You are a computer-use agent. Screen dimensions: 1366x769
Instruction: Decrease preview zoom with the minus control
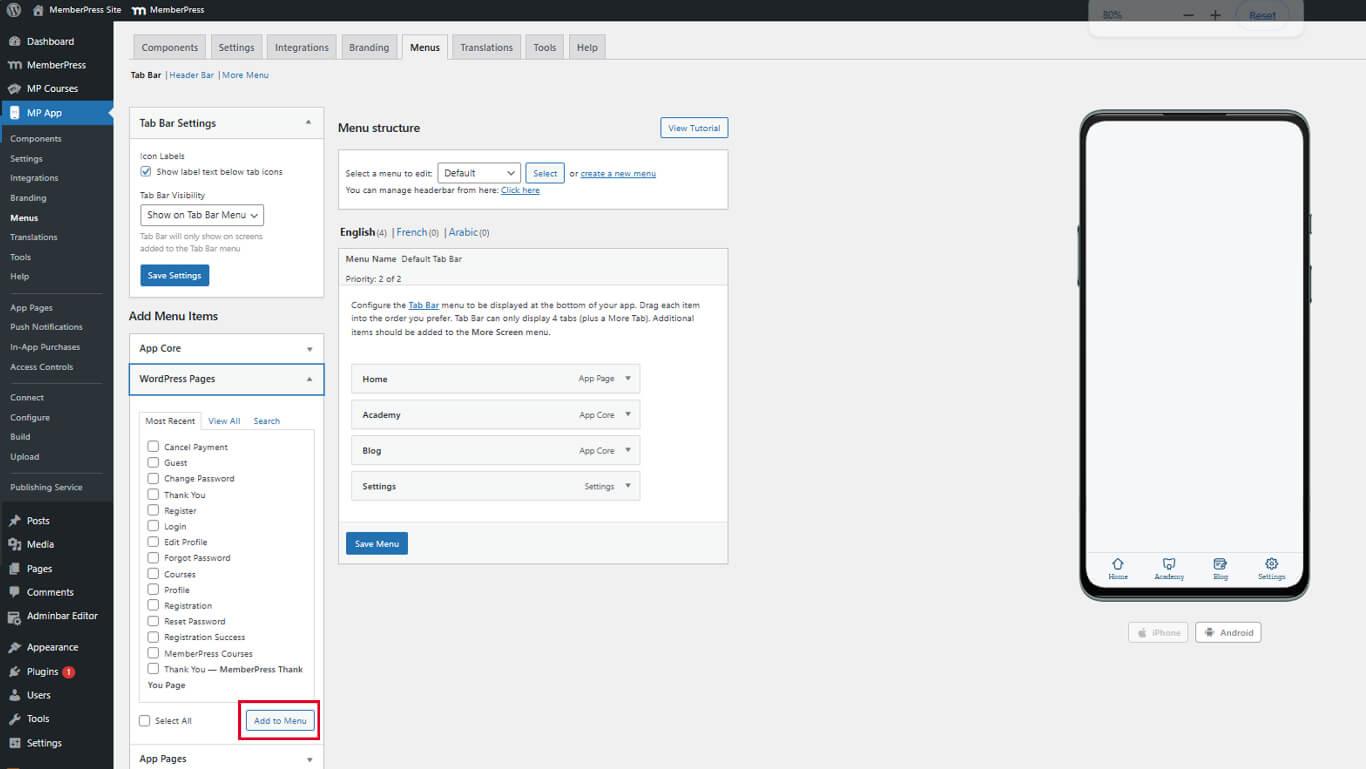[x=1188, y=15]
